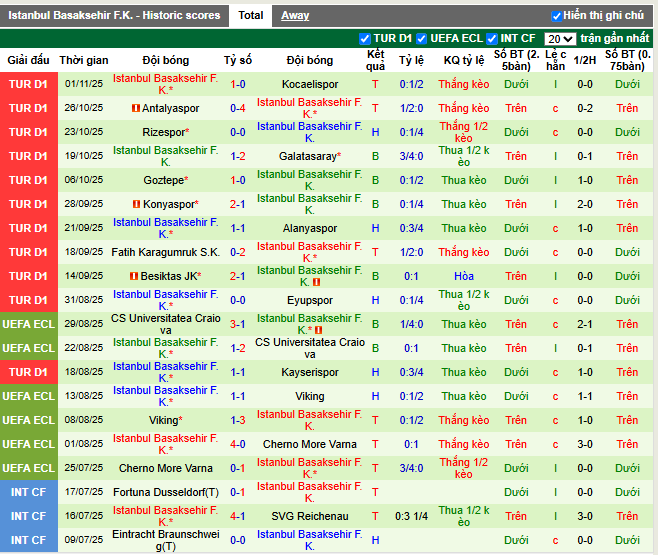Click the red card icon beside Besiktas JK
The height and width of the screenshot is (555, 658).
coord(134,276)
